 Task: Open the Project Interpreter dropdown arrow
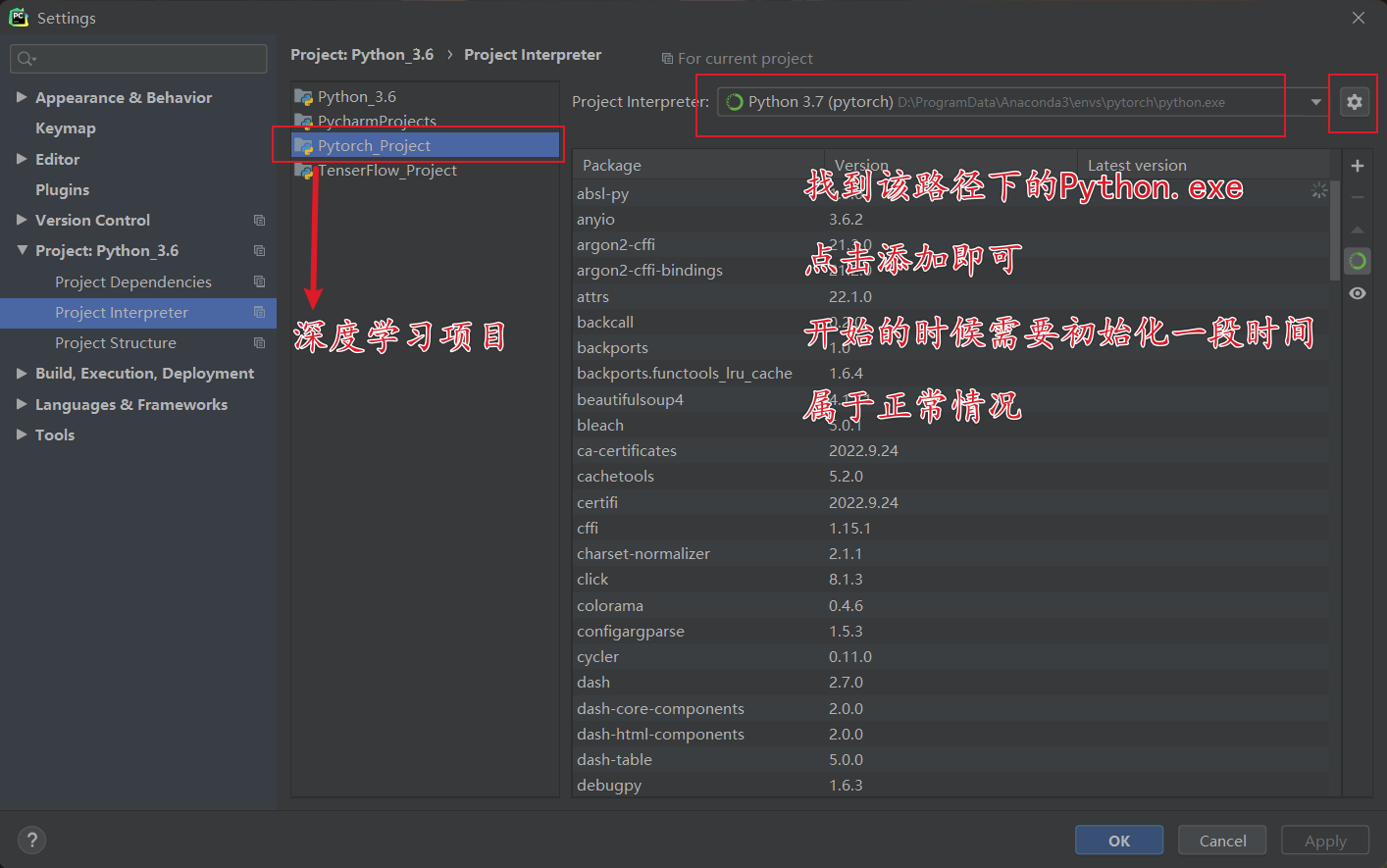click(x=1316, y=102)
